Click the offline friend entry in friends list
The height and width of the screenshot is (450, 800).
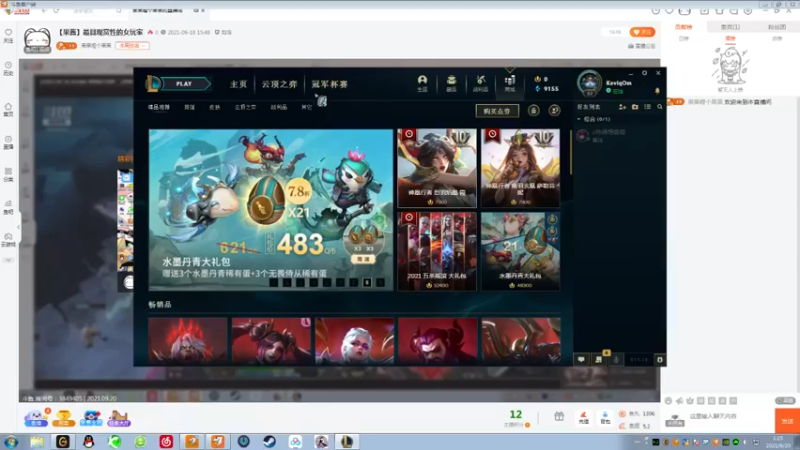point(617,135)
